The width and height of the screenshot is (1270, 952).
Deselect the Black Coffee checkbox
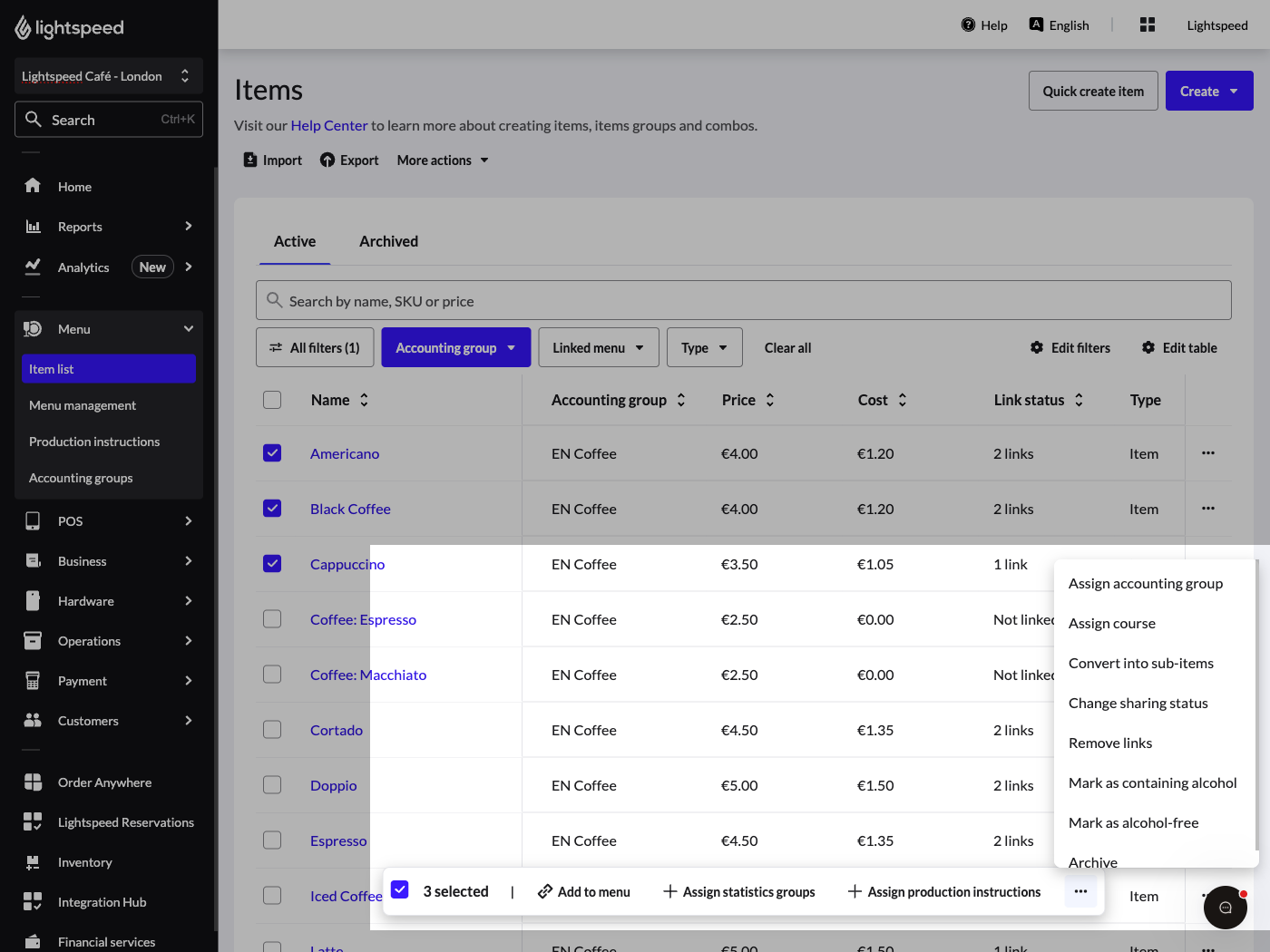[x=271, y=508]
